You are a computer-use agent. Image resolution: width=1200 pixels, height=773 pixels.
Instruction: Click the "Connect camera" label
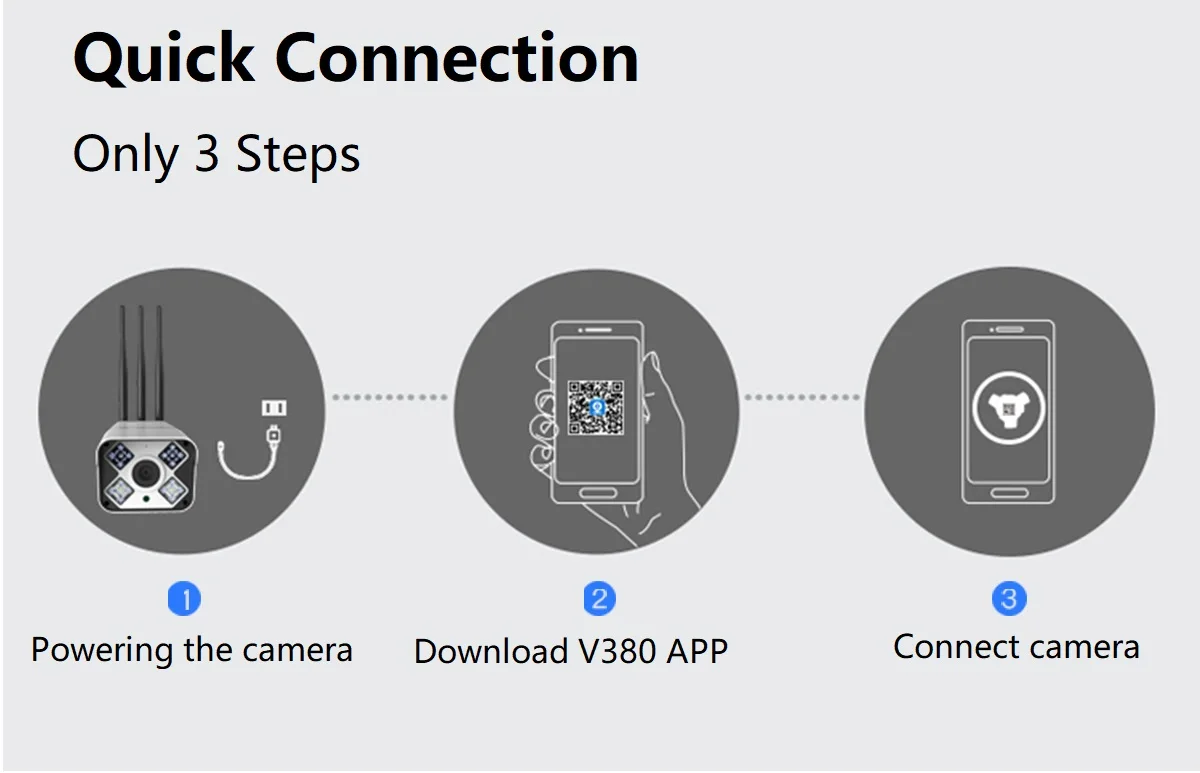[1017, 647]
